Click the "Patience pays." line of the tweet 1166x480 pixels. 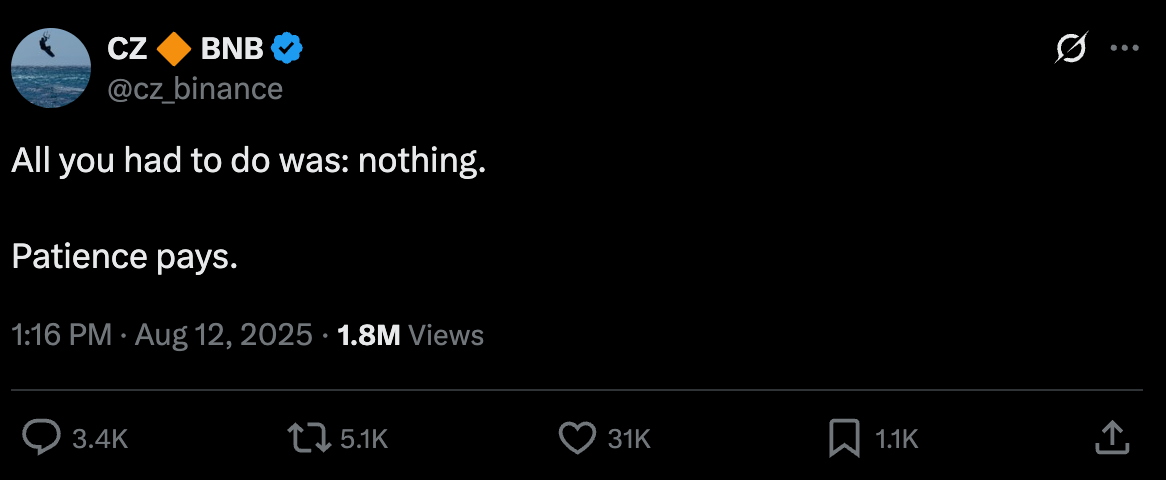coord(125,257)
